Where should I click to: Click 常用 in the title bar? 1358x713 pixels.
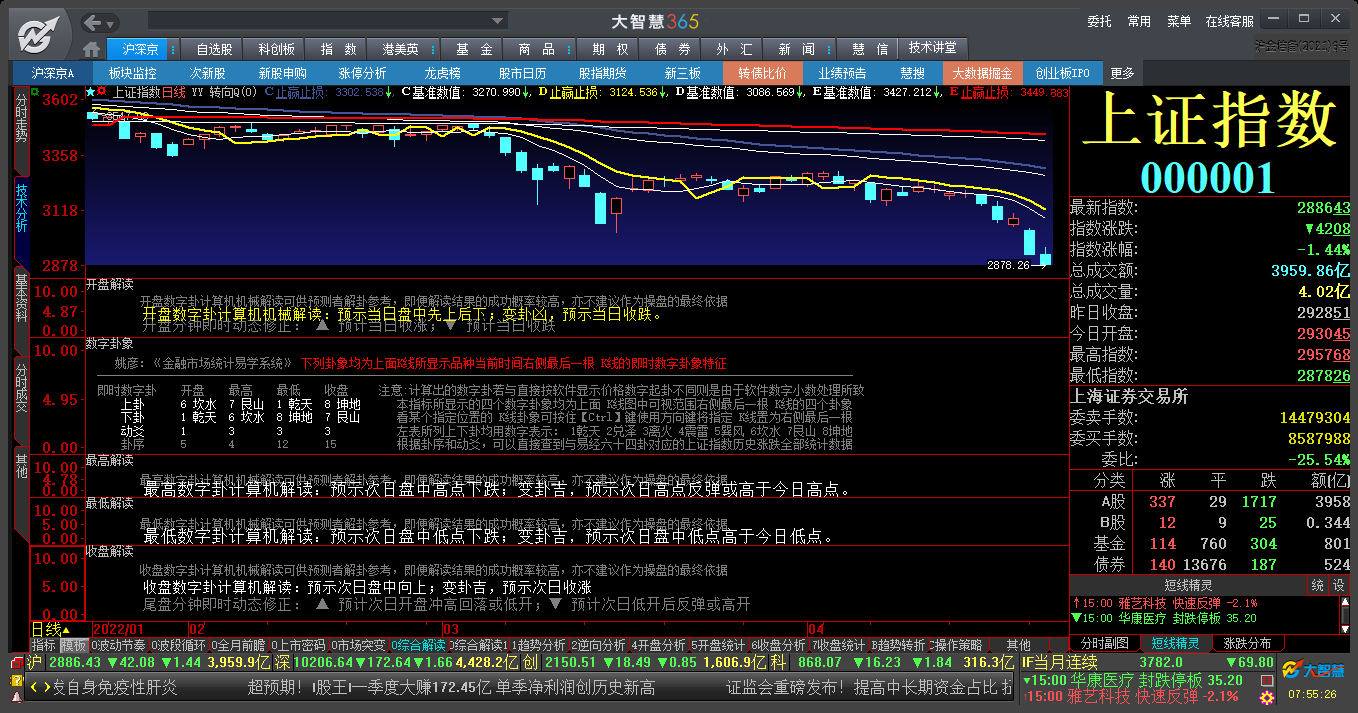(x=1139, y=21)
